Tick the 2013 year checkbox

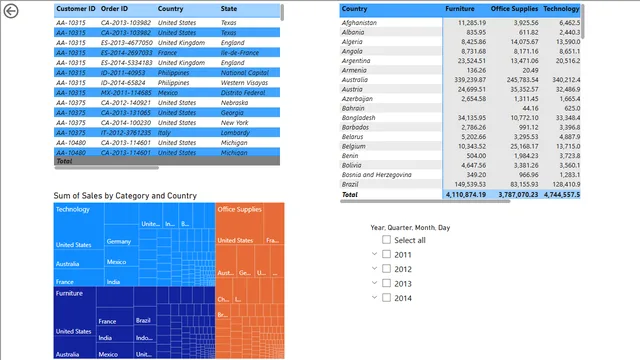point(386,283)
